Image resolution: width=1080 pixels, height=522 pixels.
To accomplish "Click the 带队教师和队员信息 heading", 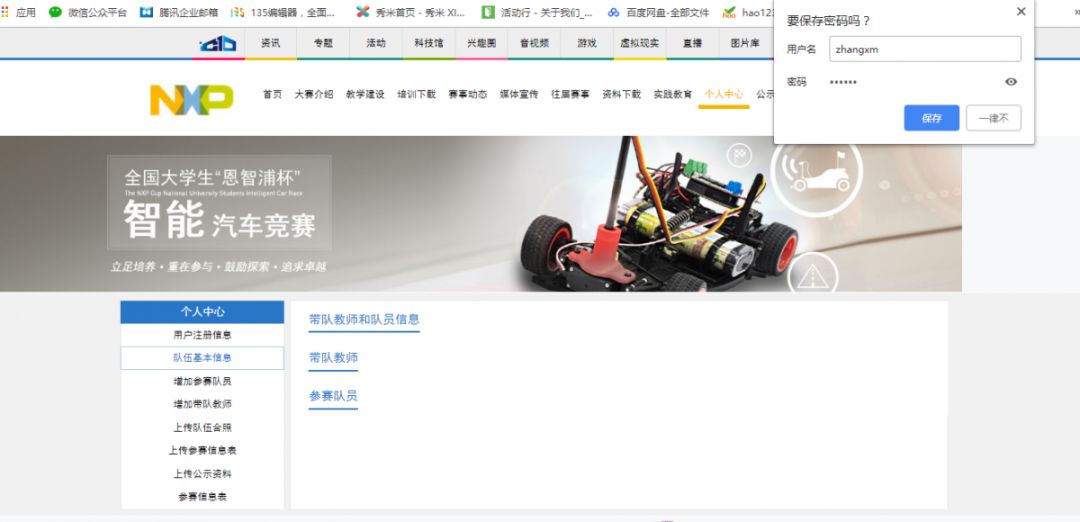I will coord(364,320).
